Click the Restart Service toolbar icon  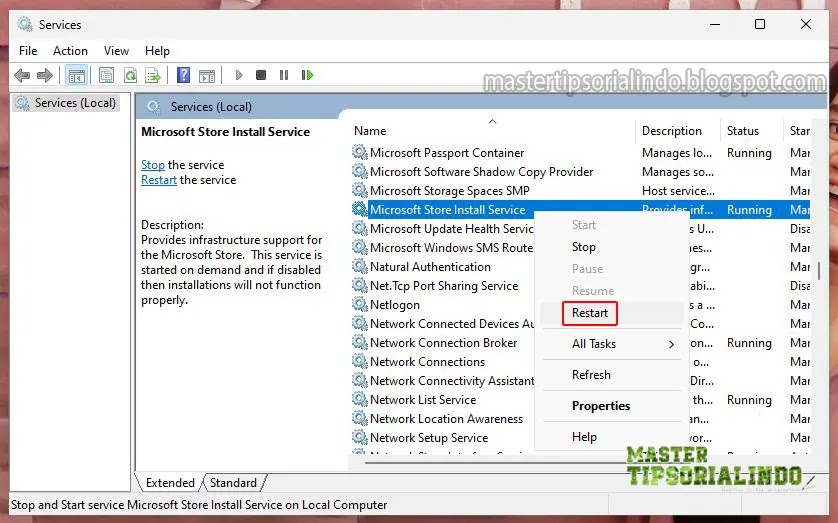pos(307,75)
